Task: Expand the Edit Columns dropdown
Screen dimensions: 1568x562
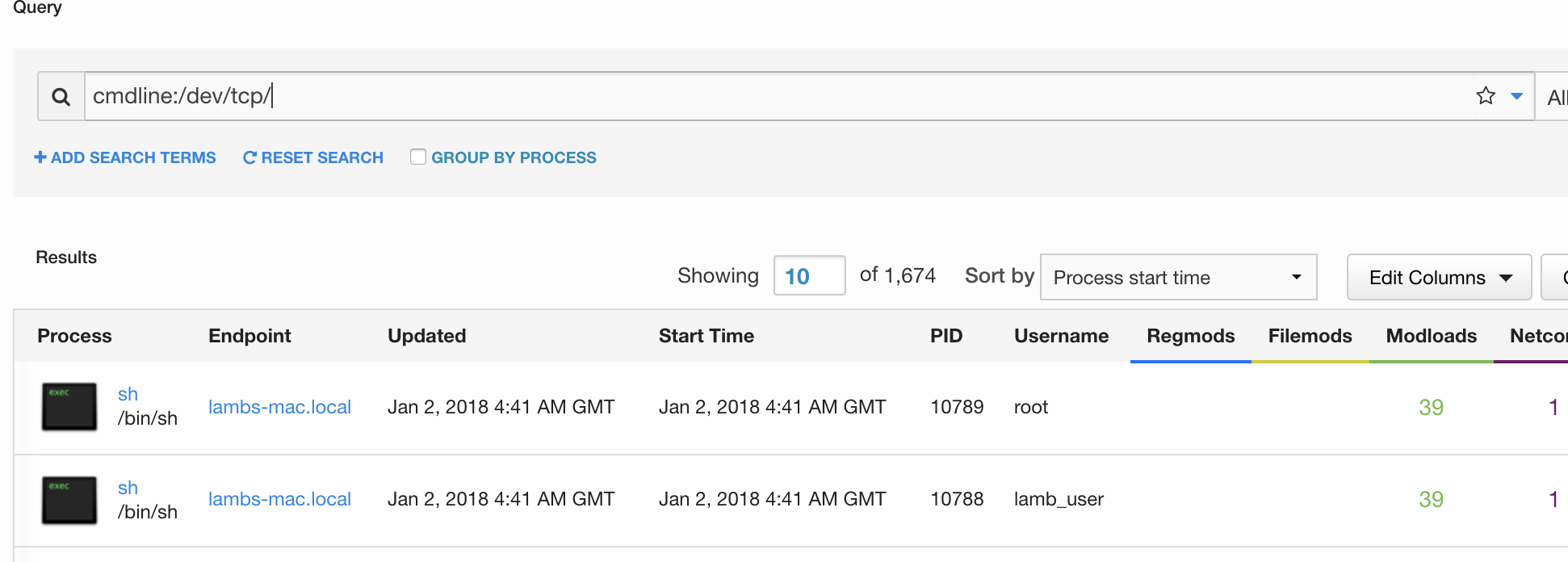Action: [1439, 277]
